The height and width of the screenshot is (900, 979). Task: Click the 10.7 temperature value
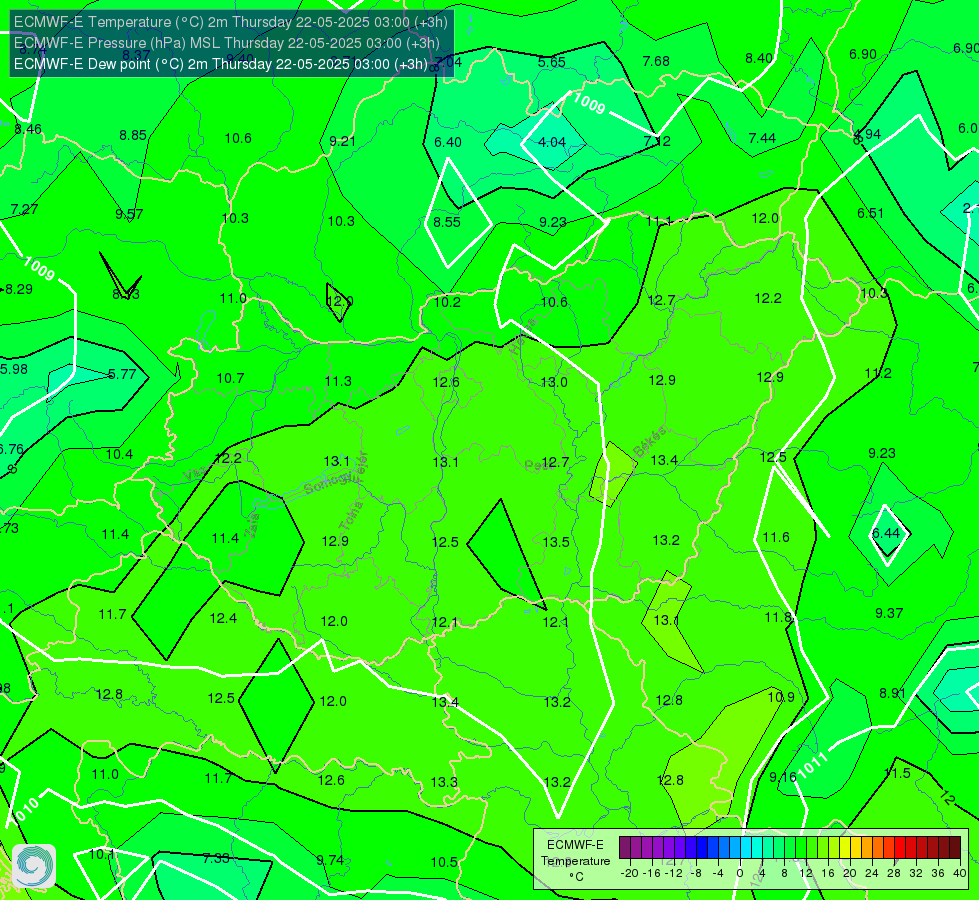pos(230,378)
